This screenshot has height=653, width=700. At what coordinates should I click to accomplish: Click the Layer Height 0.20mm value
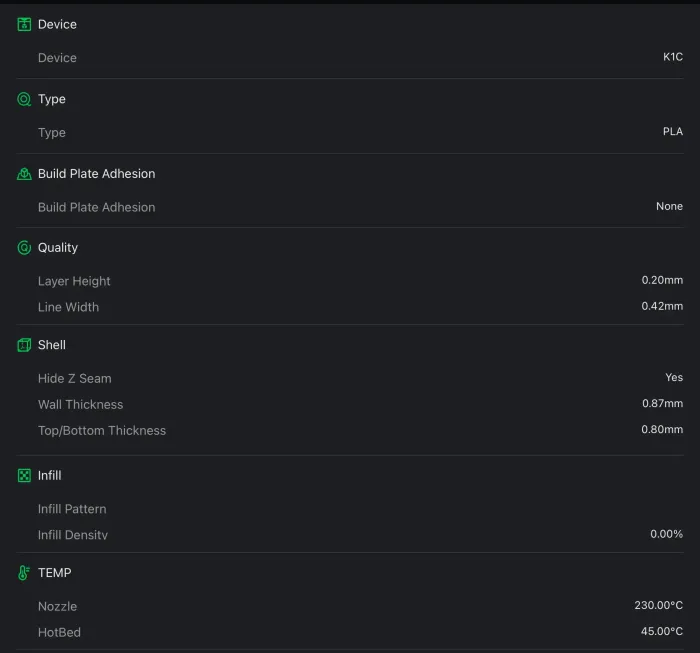(662, 281)
